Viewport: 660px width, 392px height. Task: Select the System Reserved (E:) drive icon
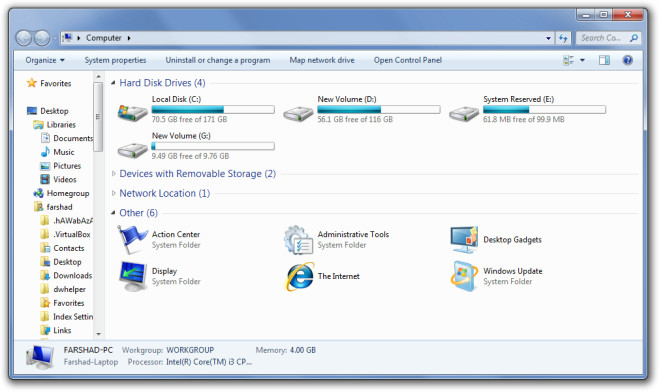coord(464,113)
